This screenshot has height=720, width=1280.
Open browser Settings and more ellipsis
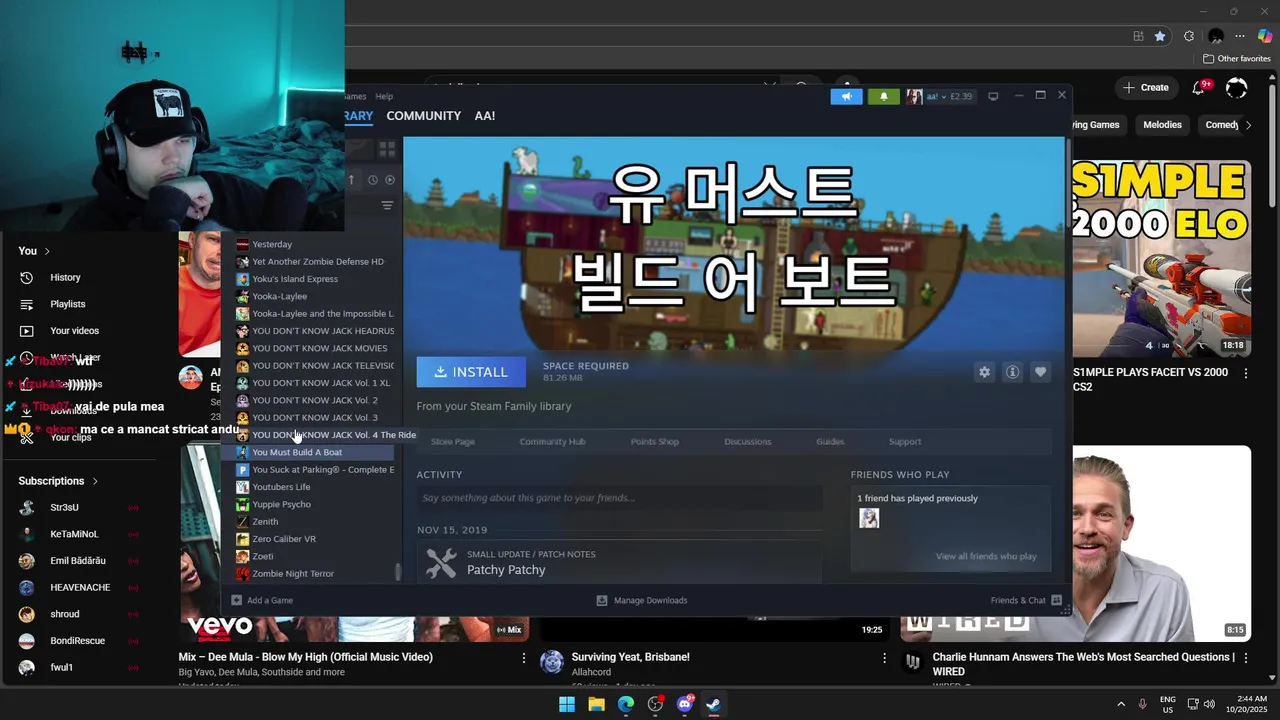coord(1240,36)
